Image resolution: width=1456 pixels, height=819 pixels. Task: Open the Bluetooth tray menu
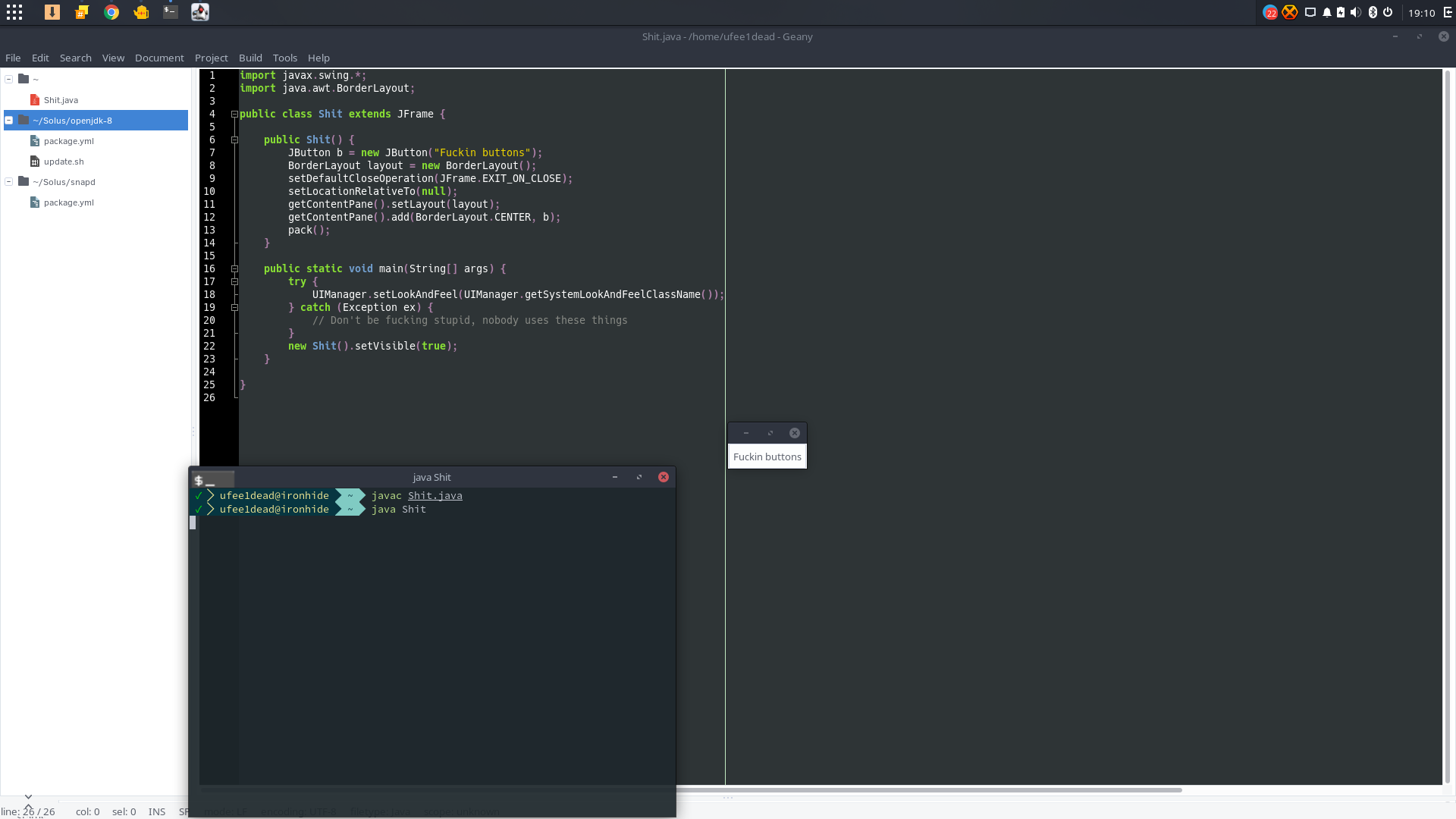pos(1373,12)
